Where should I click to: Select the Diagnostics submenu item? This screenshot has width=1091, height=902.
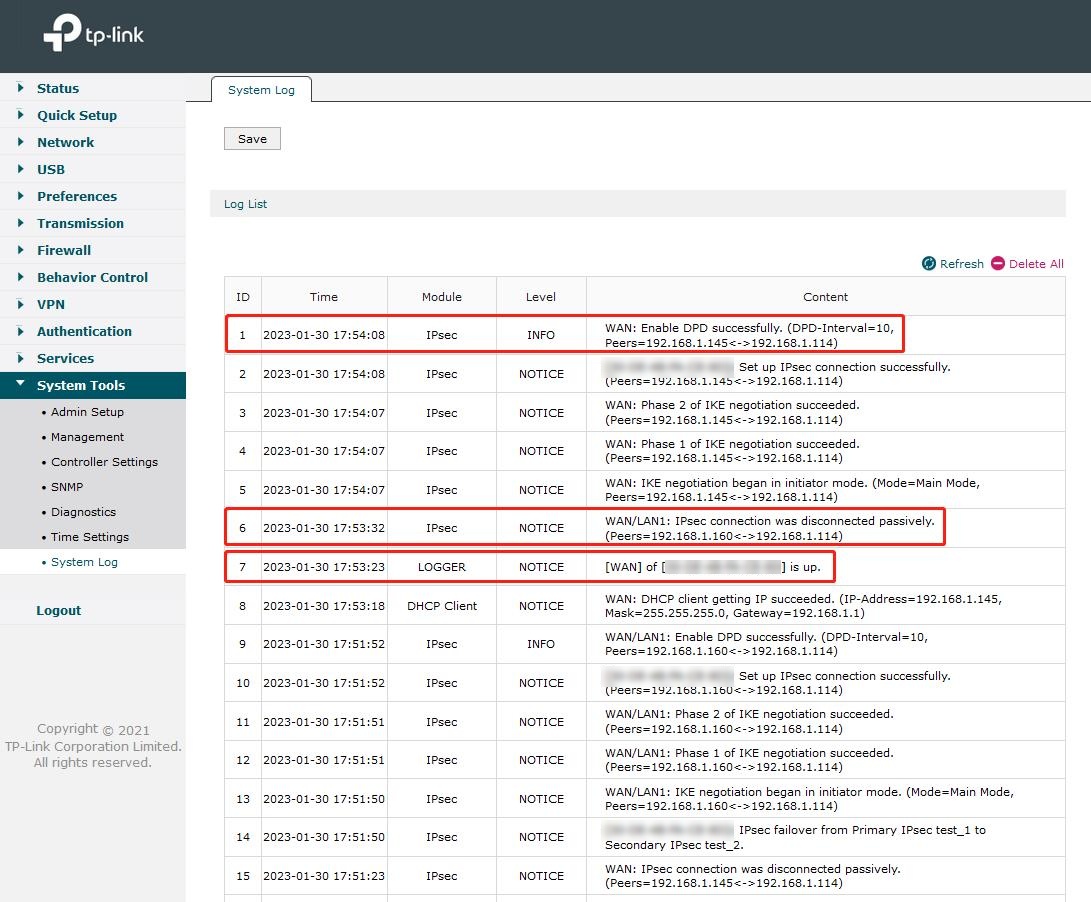[x=83, y=512]
